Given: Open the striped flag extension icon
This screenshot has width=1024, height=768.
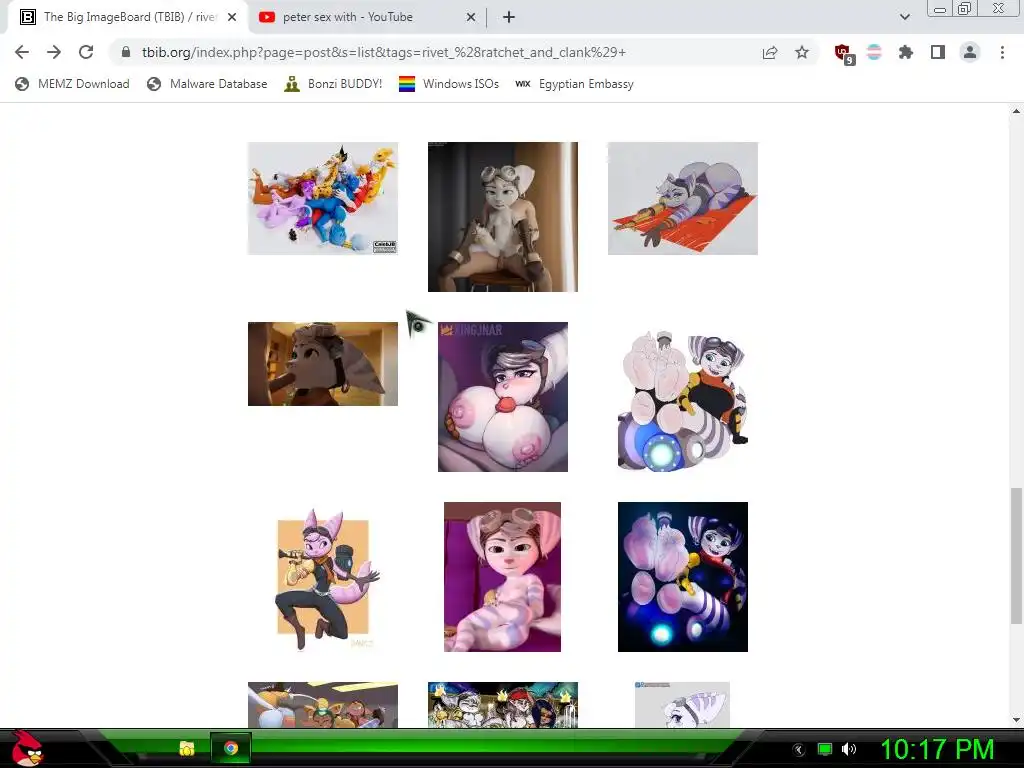Looking at the screenshot, I should 874,52.
